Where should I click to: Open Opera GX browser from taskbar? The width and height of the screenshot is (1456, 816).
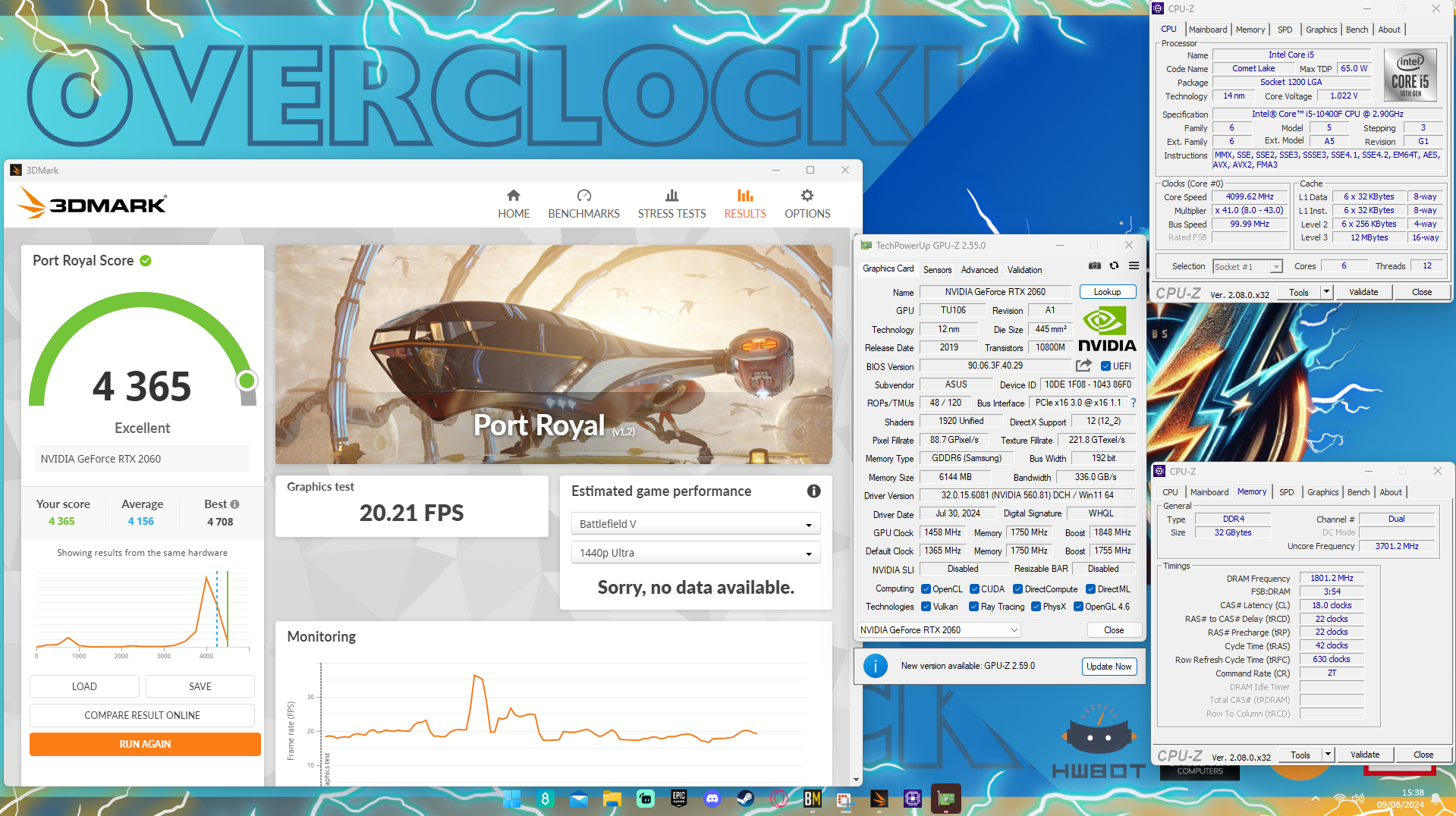[778, 799]
